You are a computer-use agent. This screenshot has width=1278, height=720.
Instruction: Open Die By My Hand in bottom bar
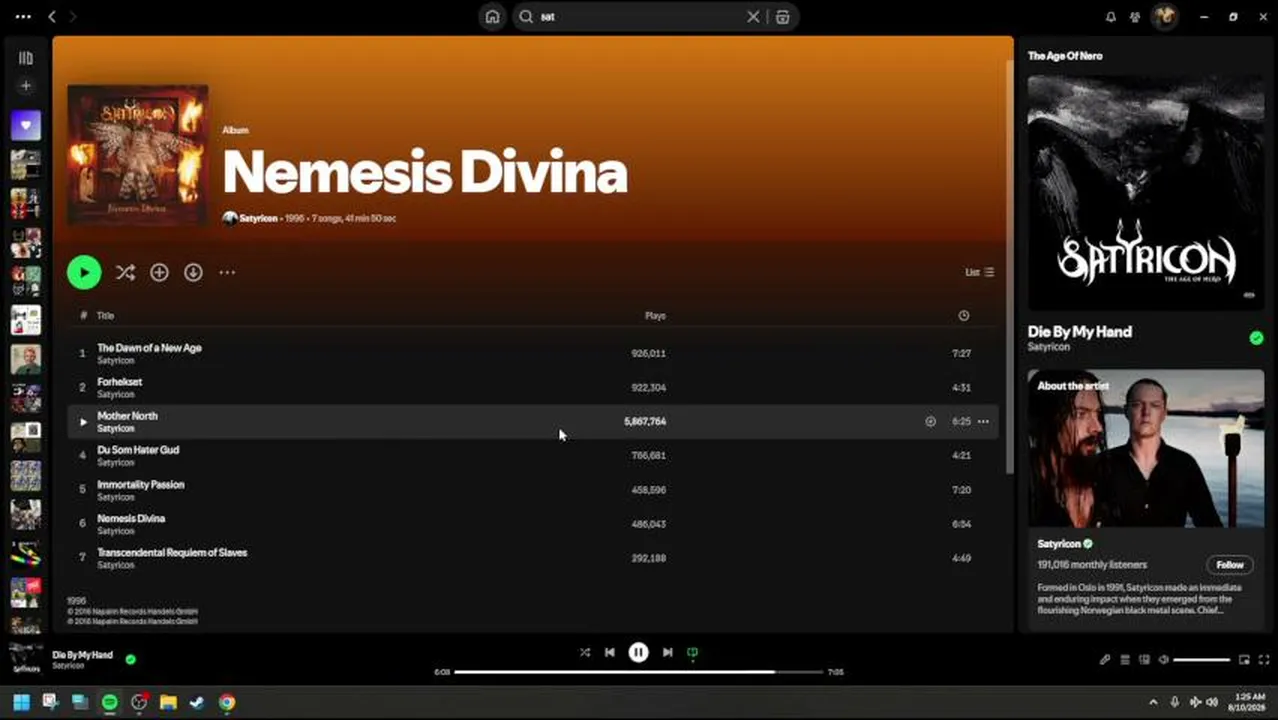[82, 655]
